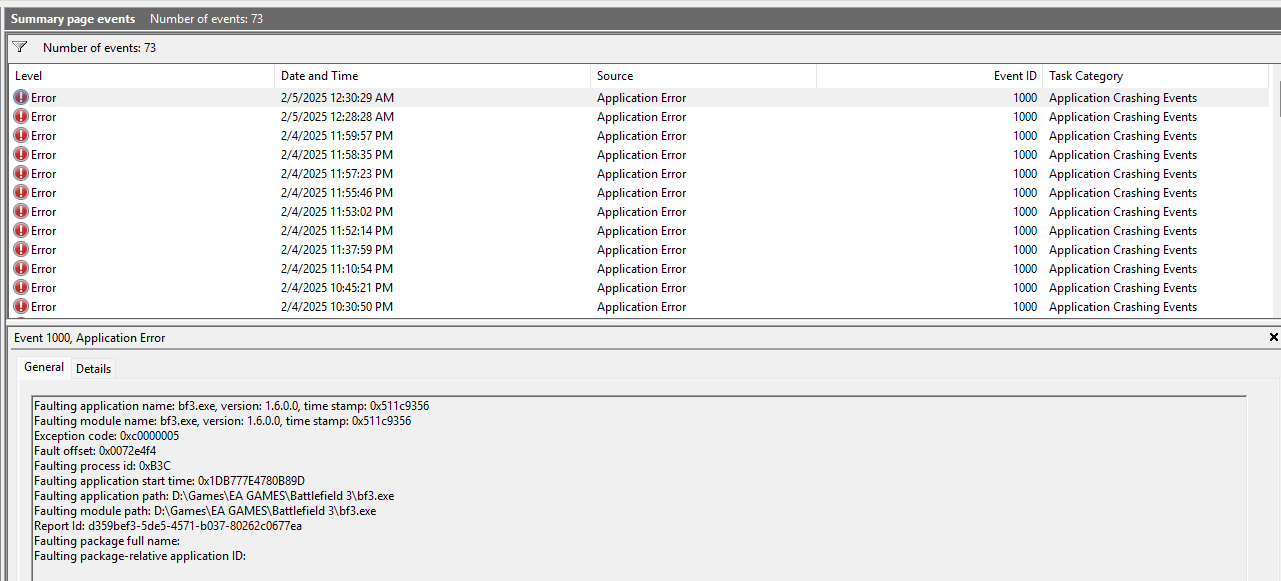Viewport: 1281px width, 581px height.
Task: Click Event ID 1000 in 11:10:54 PM row
Action: coord(1025,269)
